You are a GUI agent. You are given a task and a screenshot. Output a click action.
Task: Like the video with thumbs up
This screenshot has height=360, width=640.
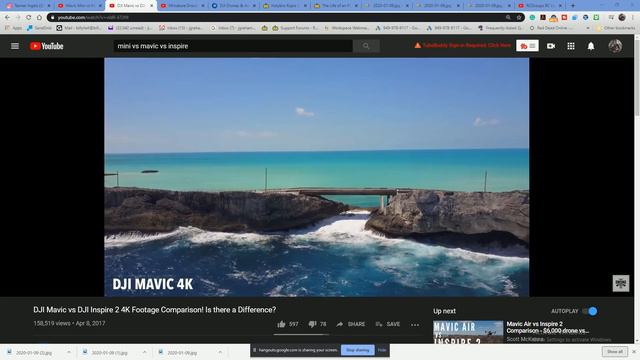pyautogui.click(x=281, y=324)
